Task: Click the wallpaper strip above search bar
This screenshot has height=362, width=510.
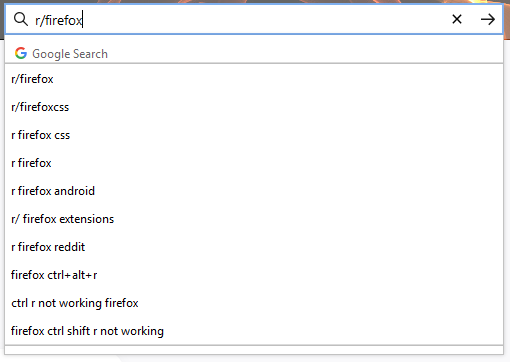Action: (x=255, y=2)
